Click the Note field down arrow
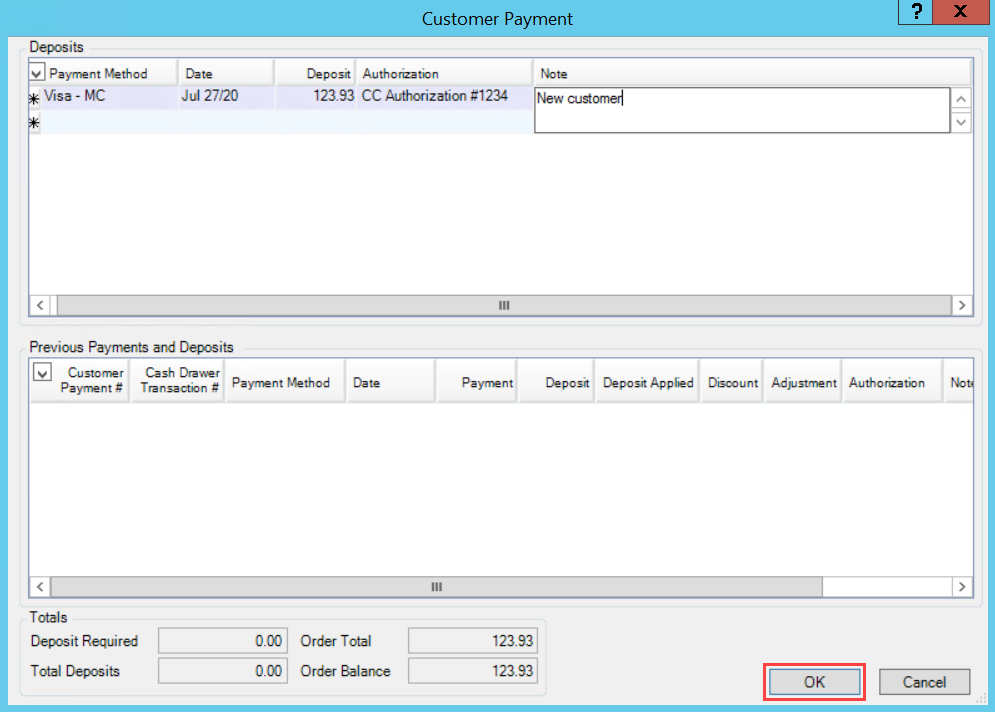 click(961, 122)
